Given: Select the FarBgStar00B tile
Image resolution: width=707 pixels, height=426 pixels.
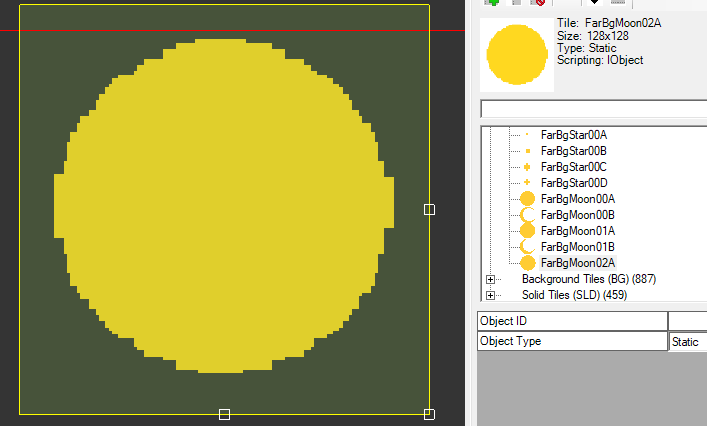Looking at the screenshot, I should pyautogui.click(x=573, y=150).
